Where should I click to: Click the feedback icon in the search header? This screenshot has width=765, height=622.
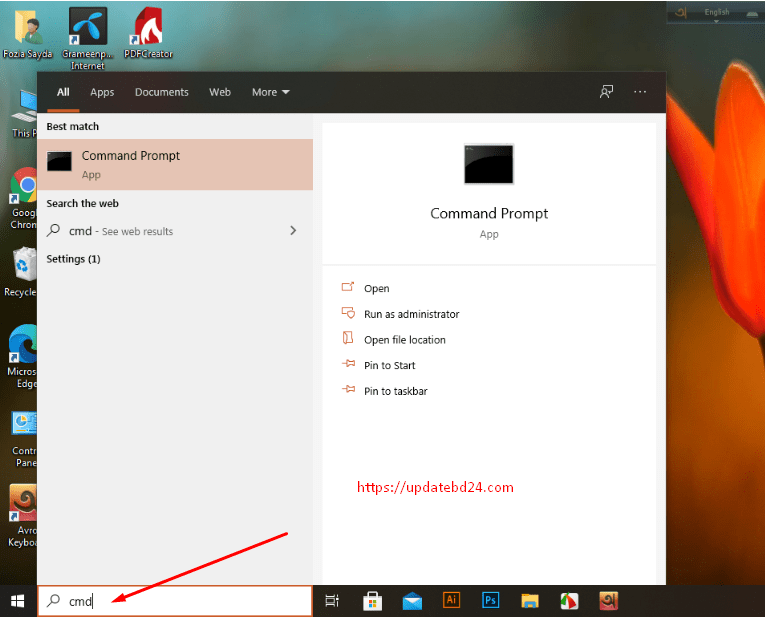tap(606, 92)
